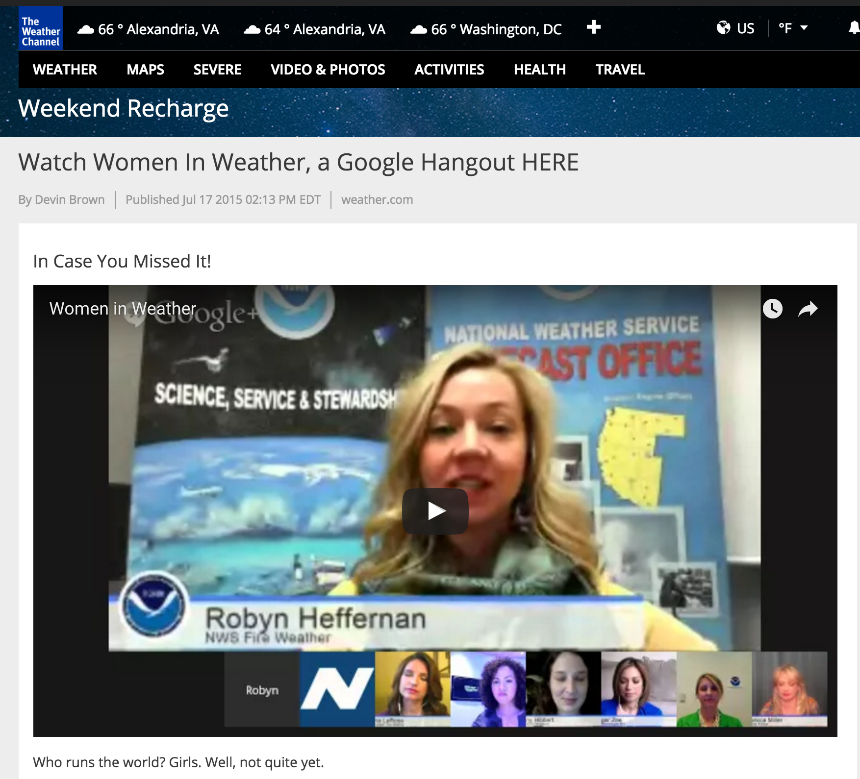Click the US region label
This screenshot has width=860, height=779.
coord(745,28)
